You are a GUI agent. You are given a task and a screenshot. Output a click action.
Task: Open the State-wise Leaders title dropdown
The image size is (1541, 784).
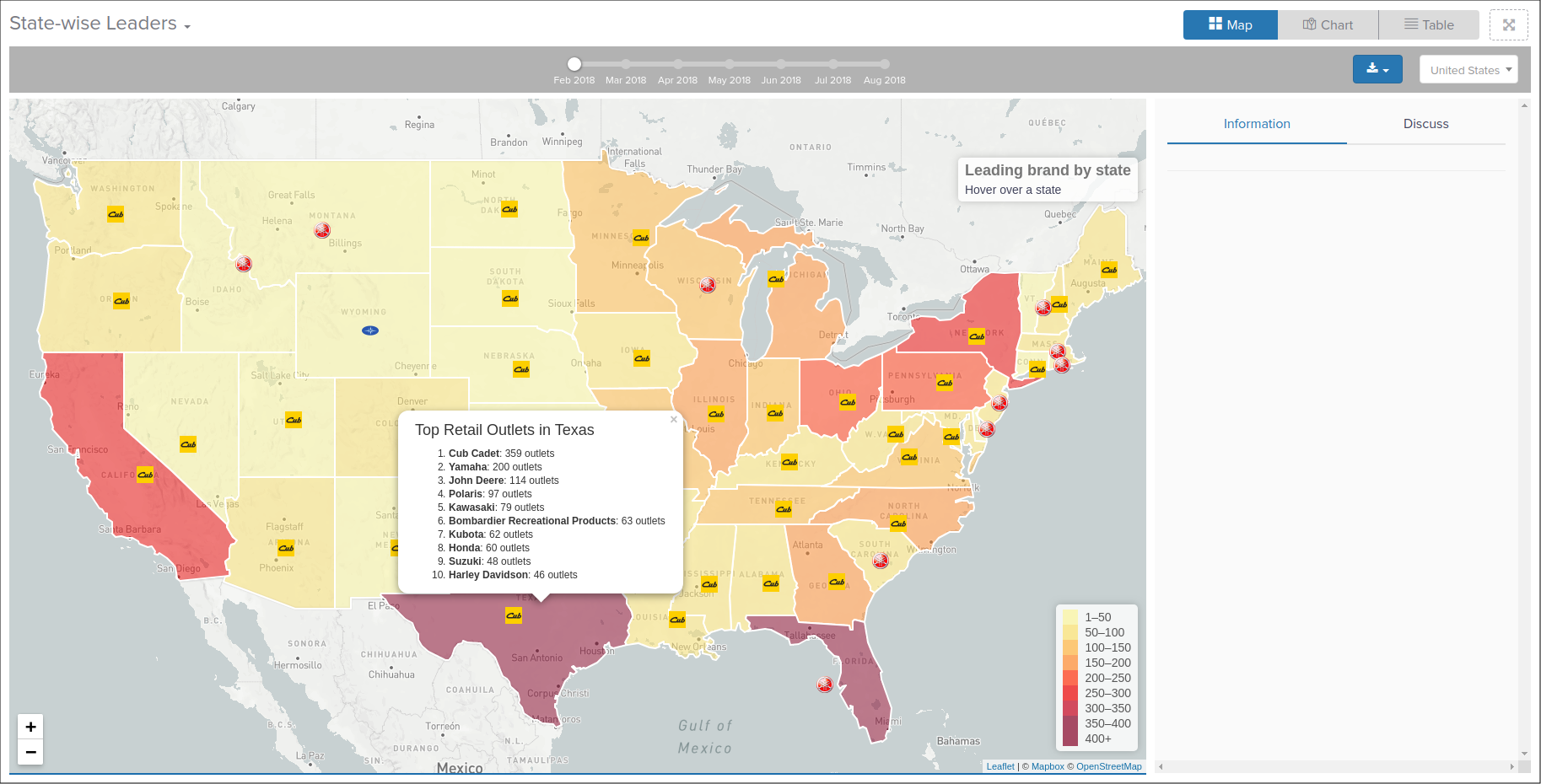point(100,24)
